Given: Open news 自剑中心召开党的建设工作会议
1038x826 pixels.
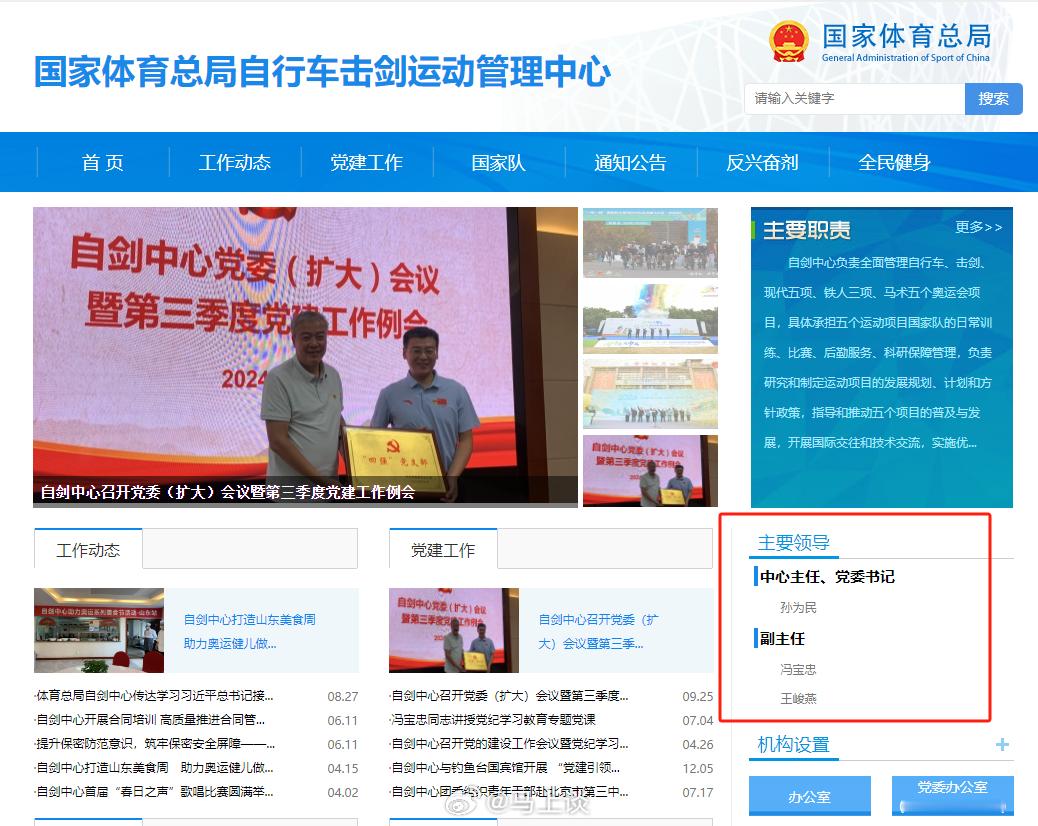Looking at the screenshot, I should coord(510,744).
